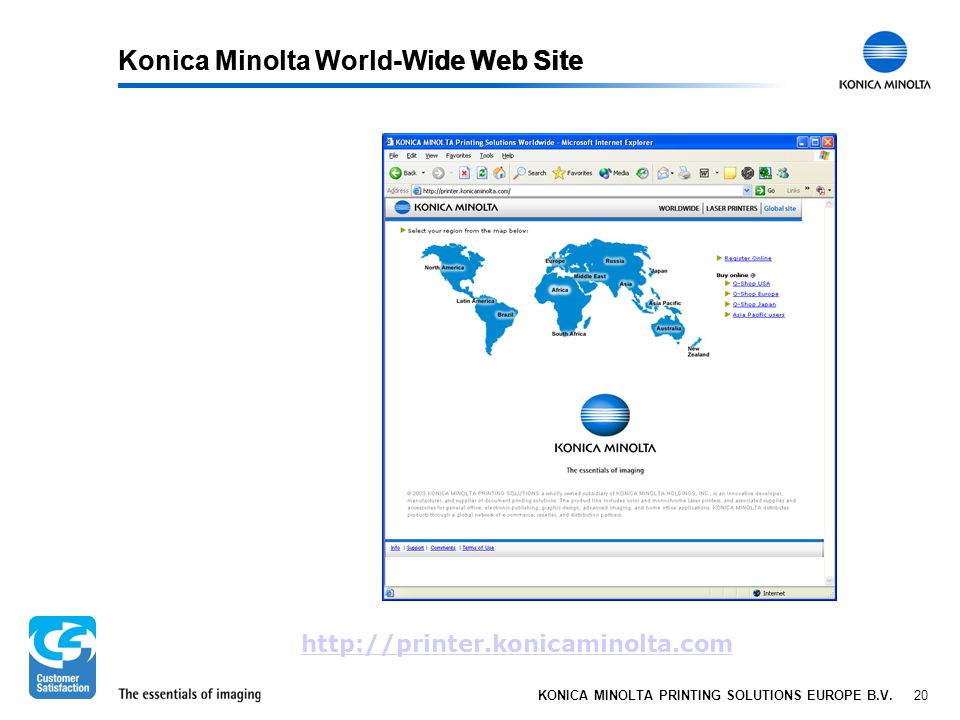This screenshot has width=960, height=720.
Task: Select Japan on the map
Action: click(659, 271)
